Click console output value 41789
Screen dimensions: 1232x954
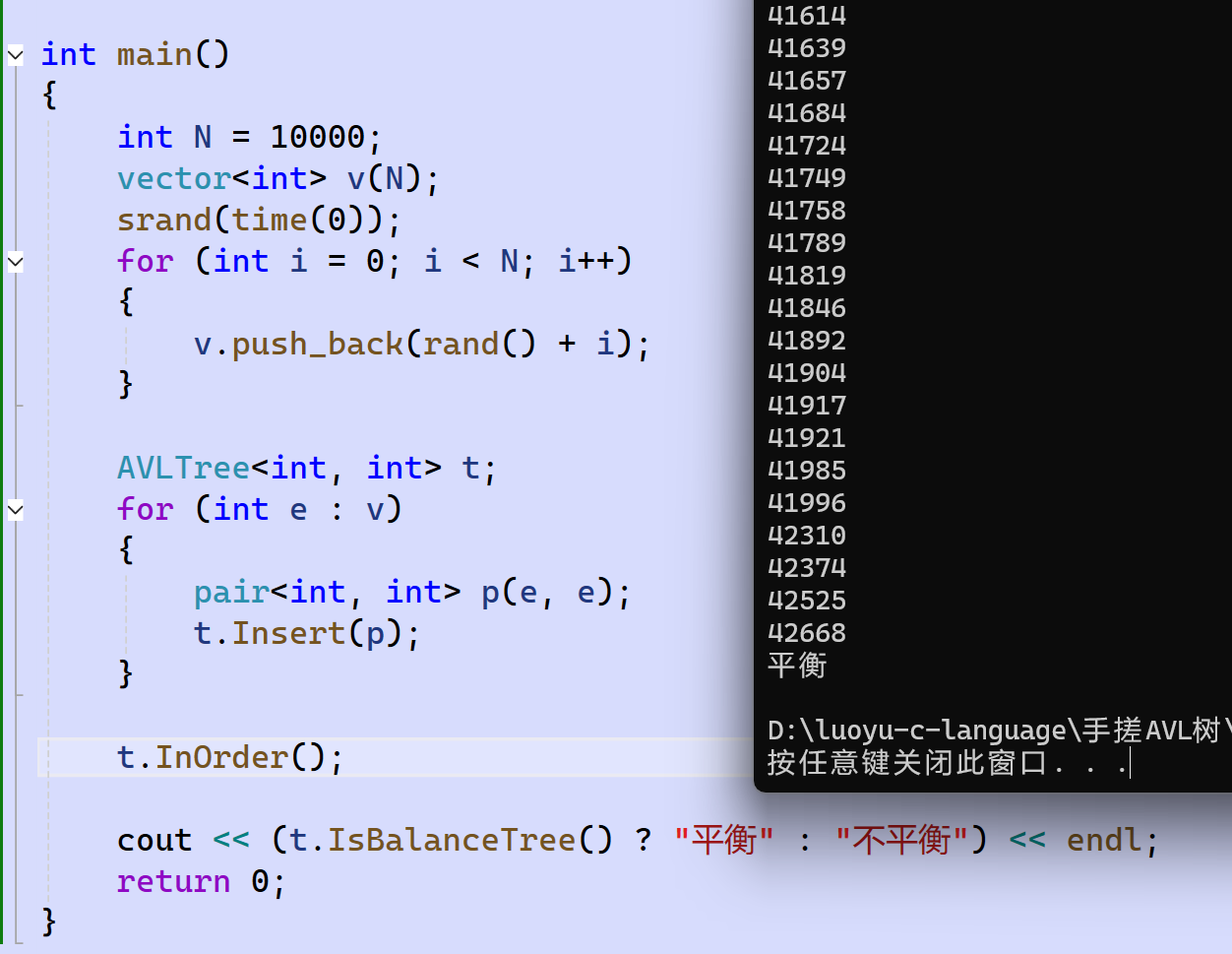tap(807, 243)
